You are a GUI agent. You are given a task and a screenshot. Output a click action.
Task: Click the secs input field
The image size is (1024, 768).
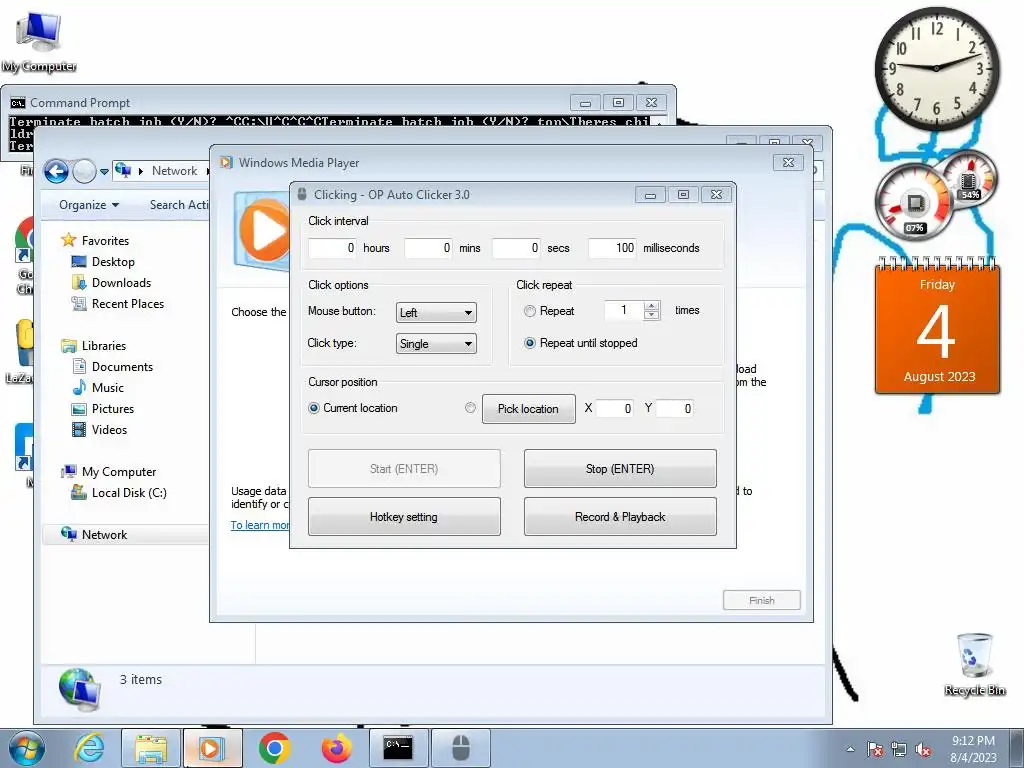516,248
